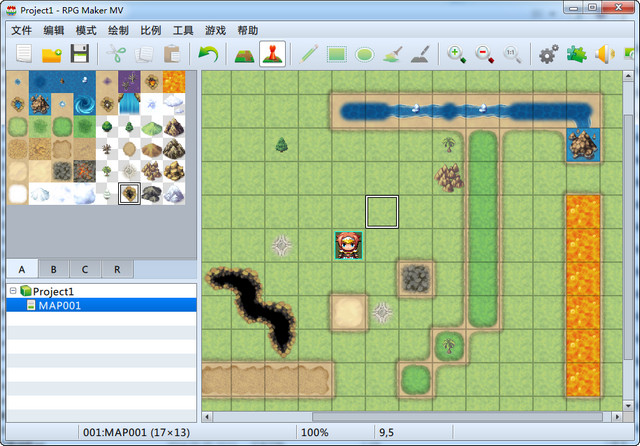Viewport: 640px width, 446px height.
Task: Choose the Ellipse drawing tool
Action: pos(365,54)
